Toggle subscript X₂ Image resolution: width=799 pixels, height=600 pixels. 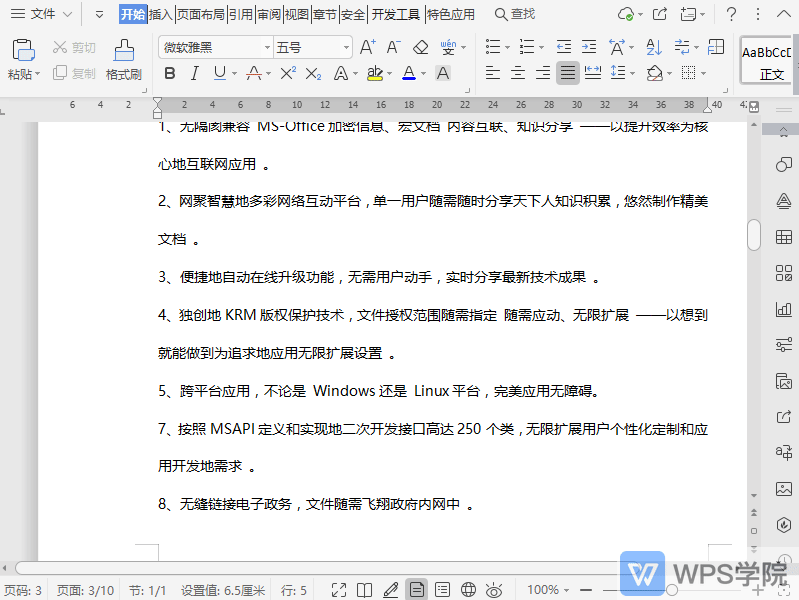(313, 73)
